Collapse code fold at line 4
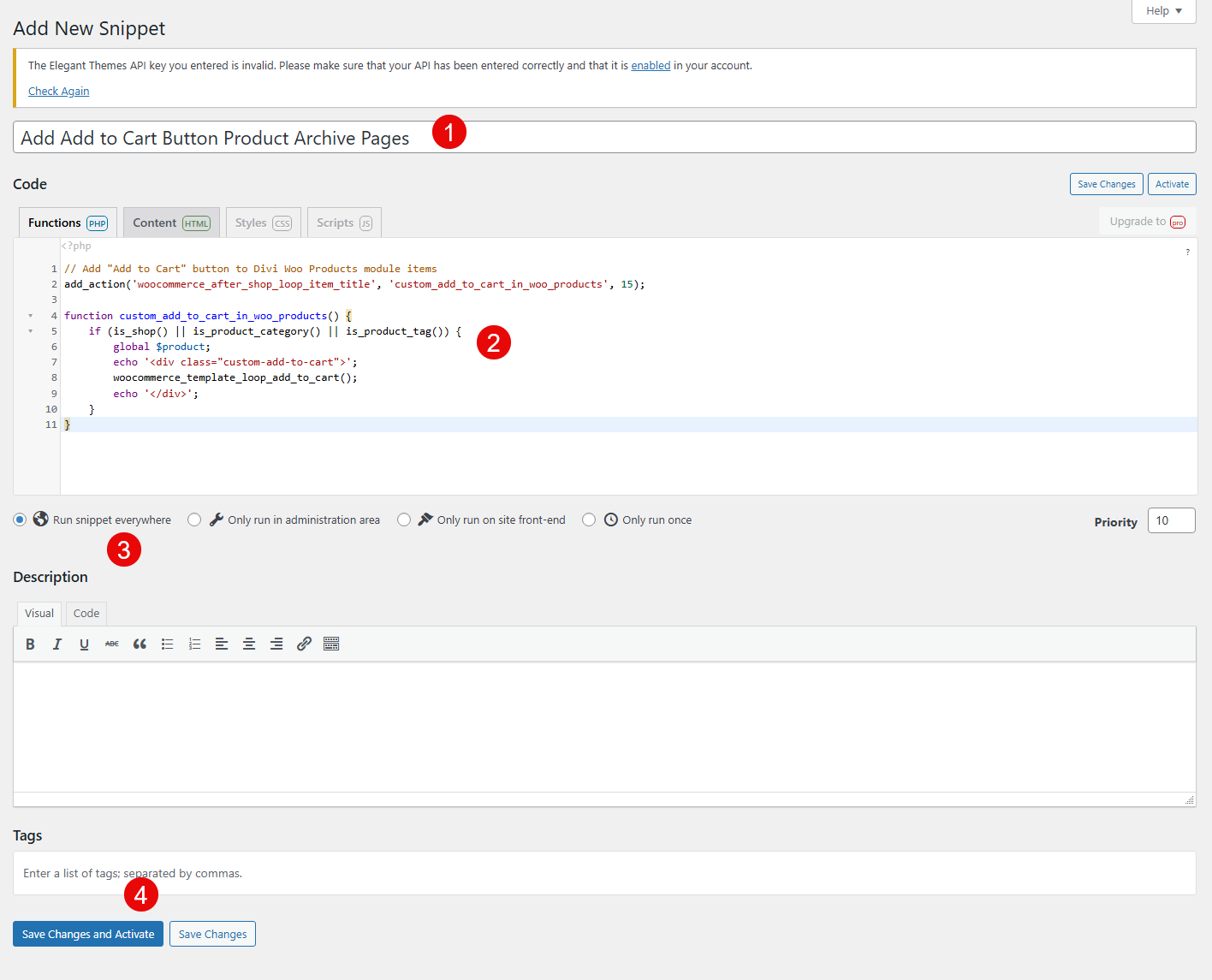This screenshot has height=980, width=1212. pyautogui.click(x=31, y=316)
